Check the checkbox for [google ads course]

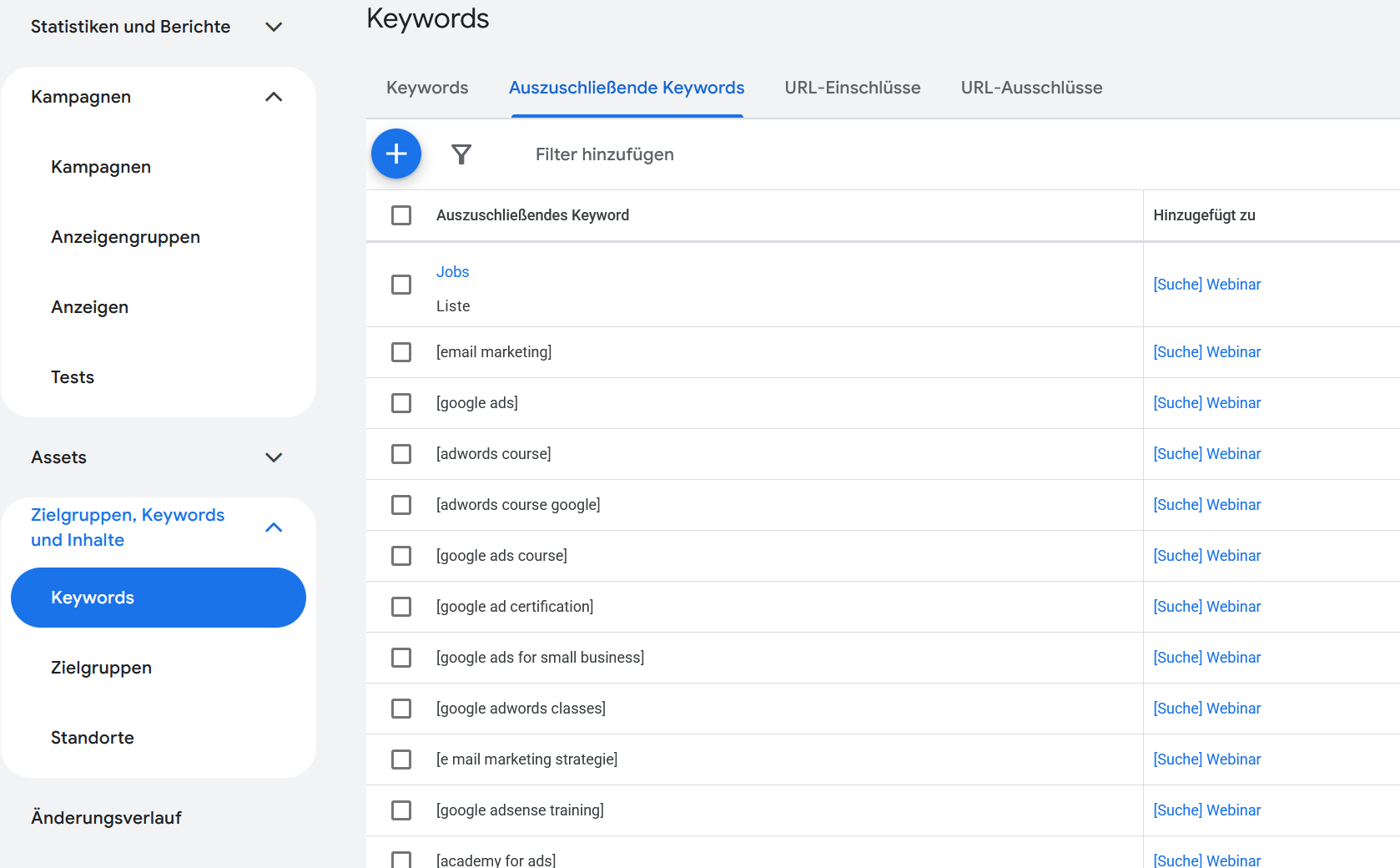click(401, 555)
